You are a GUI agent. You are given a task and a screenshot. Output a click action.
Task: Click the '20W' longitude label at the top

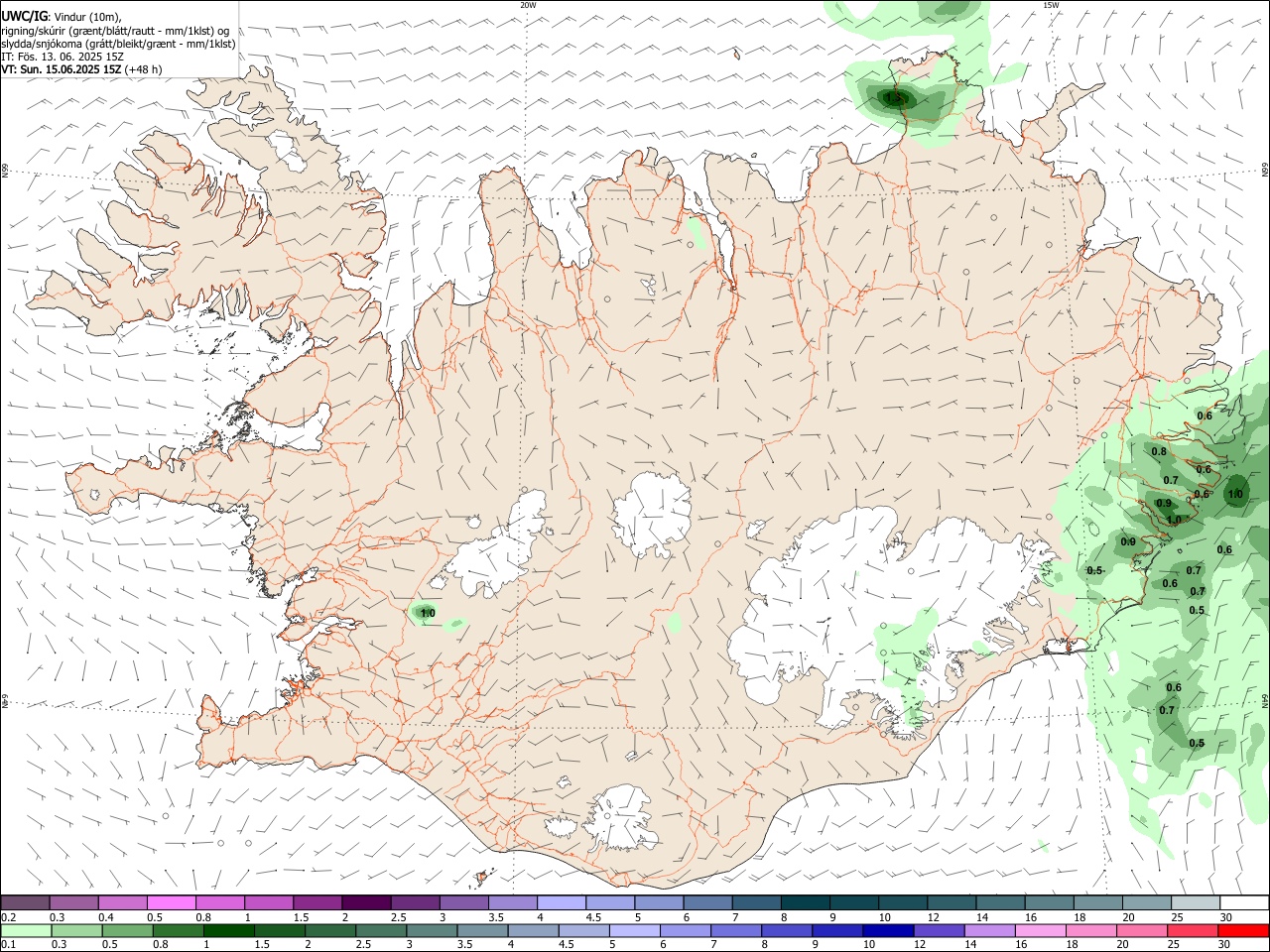(528, 5)
